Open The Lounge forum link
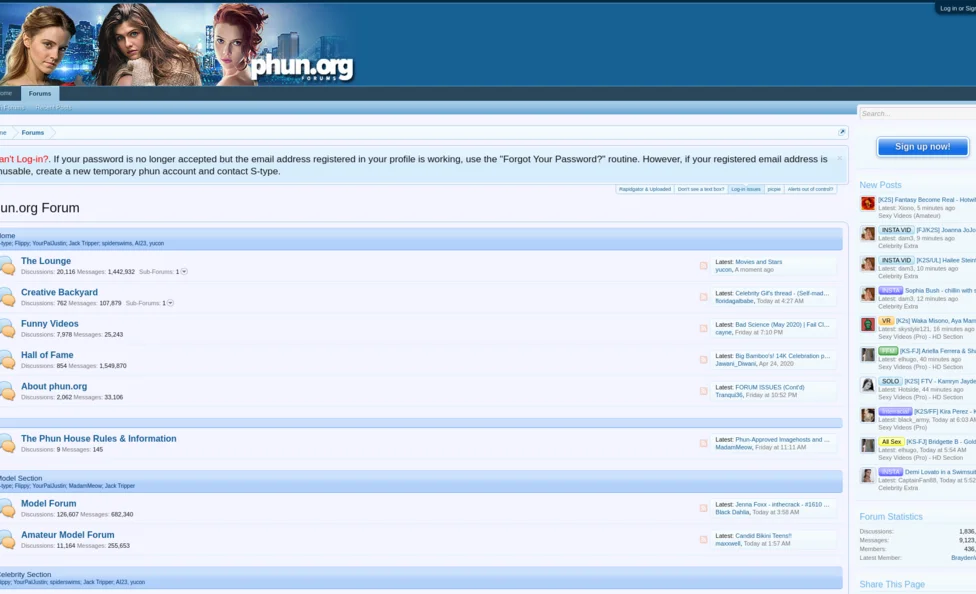The image size is (976, 594). pos(46,261)
